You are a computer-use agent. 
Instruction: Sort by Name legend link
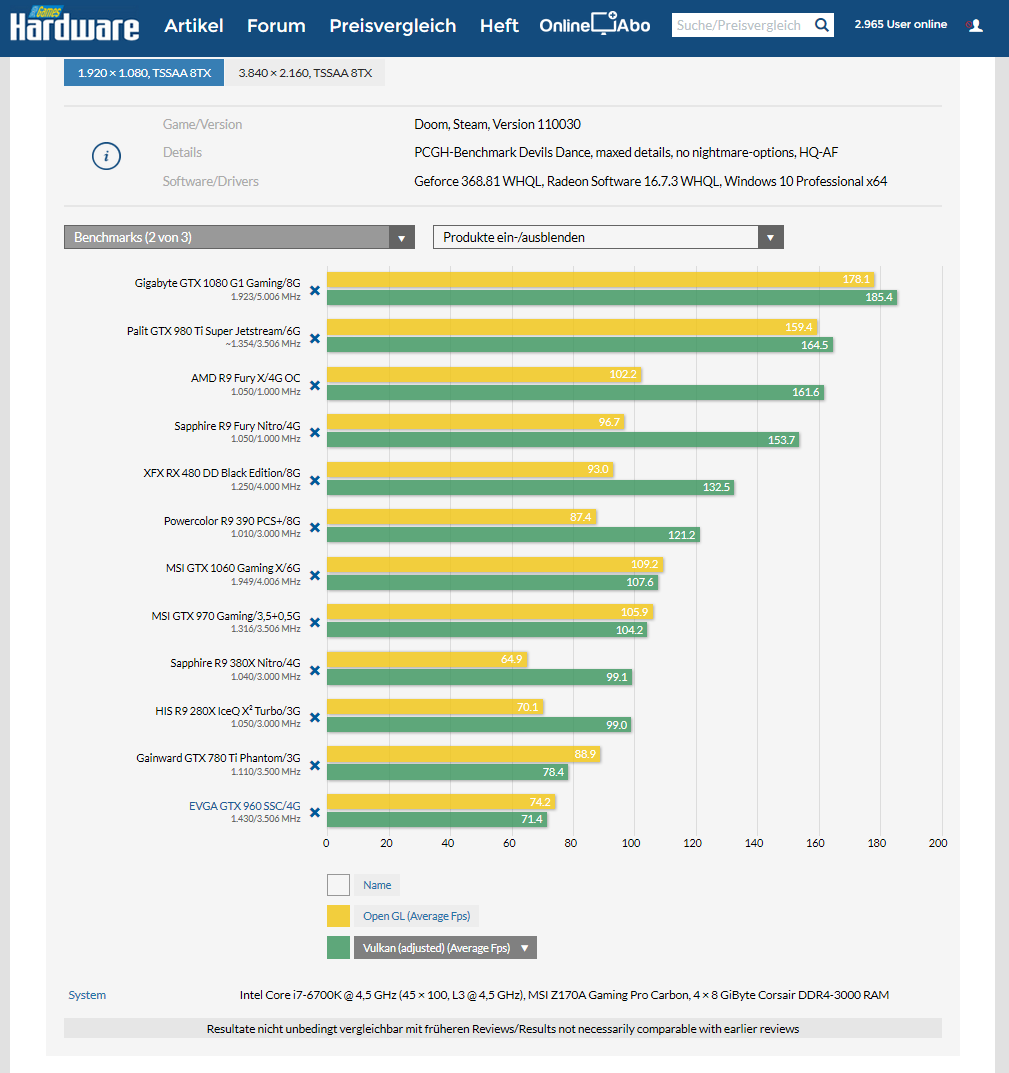[x=377, y=885]
